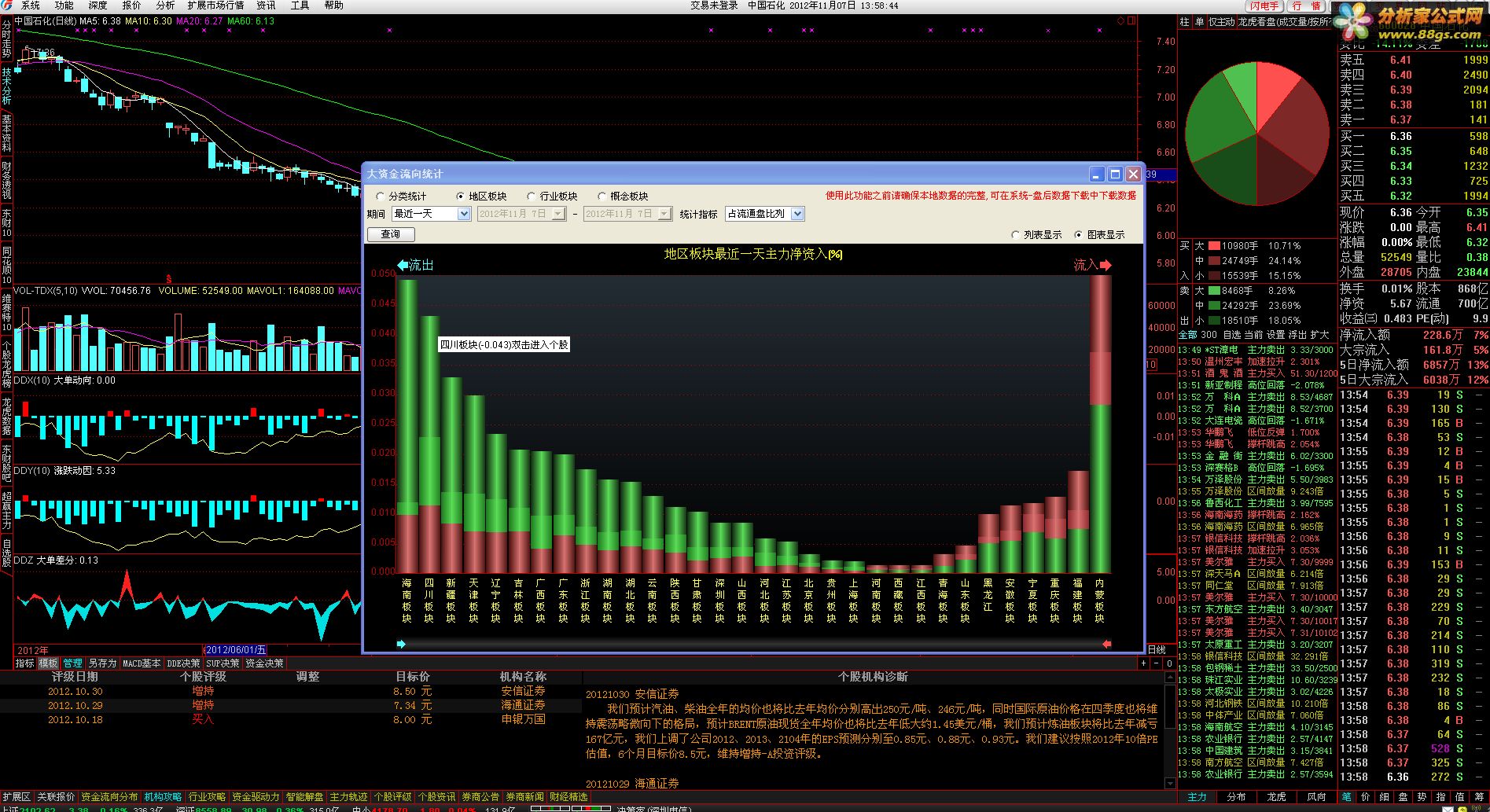
Task: Switch to the 模板 tab
Action: pyautogui.click(x=49, y=663)
